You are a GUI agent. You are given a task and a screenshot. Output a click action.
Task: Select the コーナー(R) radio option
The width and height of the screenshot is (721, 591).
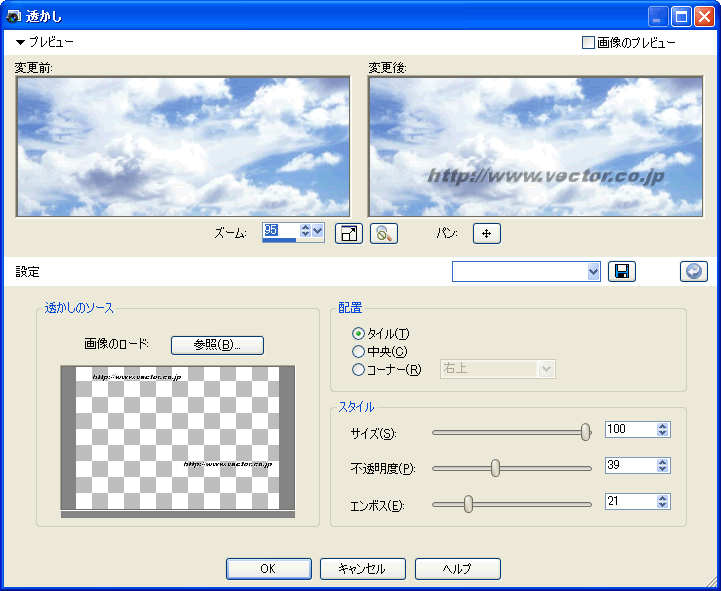tap(358, 370)
